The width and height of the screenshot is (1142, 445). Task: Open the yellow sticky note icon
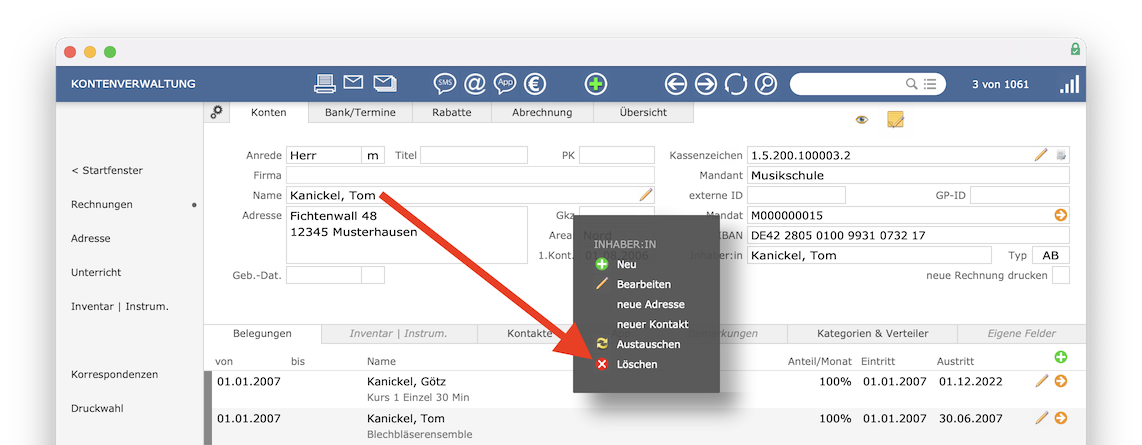click(895, 119)
